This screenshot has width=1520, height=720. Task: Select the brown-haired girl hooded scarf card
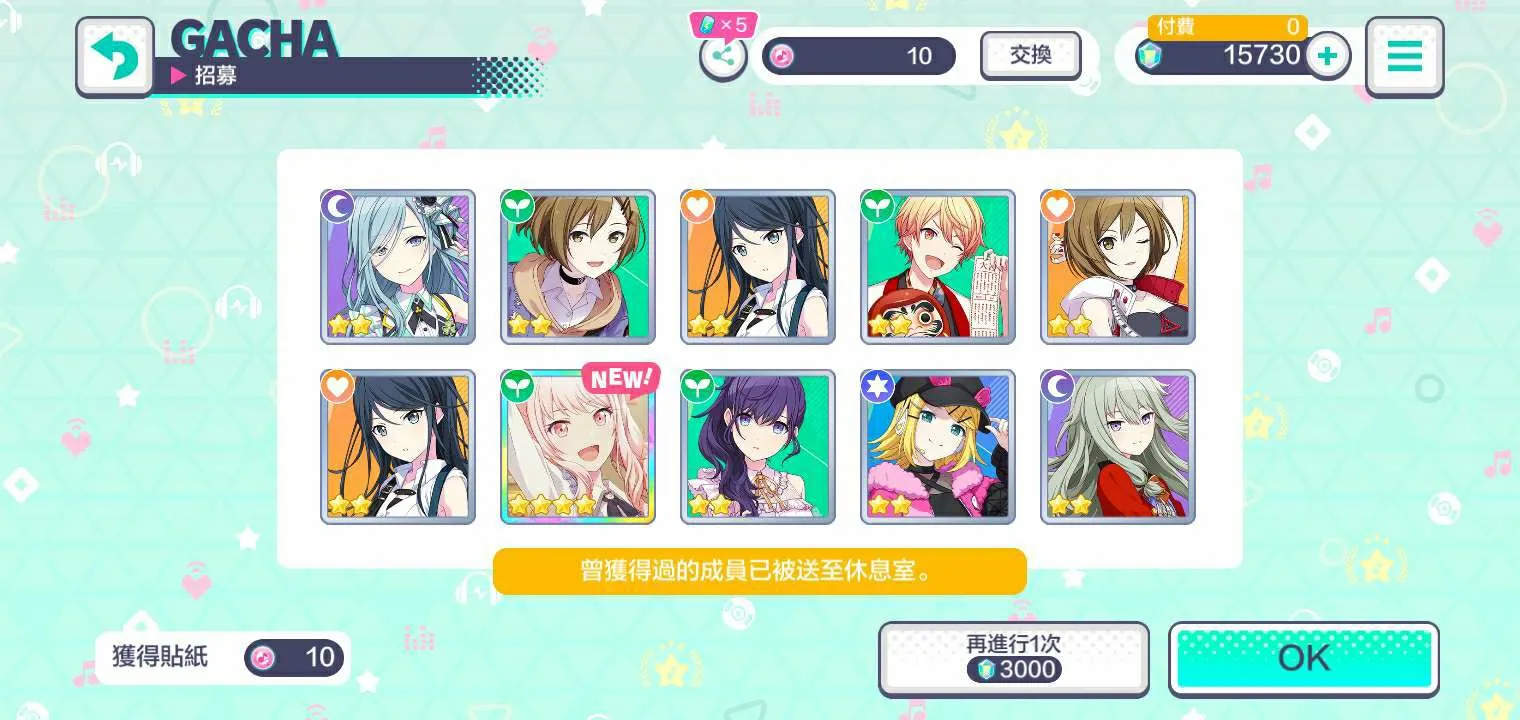click(578, 267)
